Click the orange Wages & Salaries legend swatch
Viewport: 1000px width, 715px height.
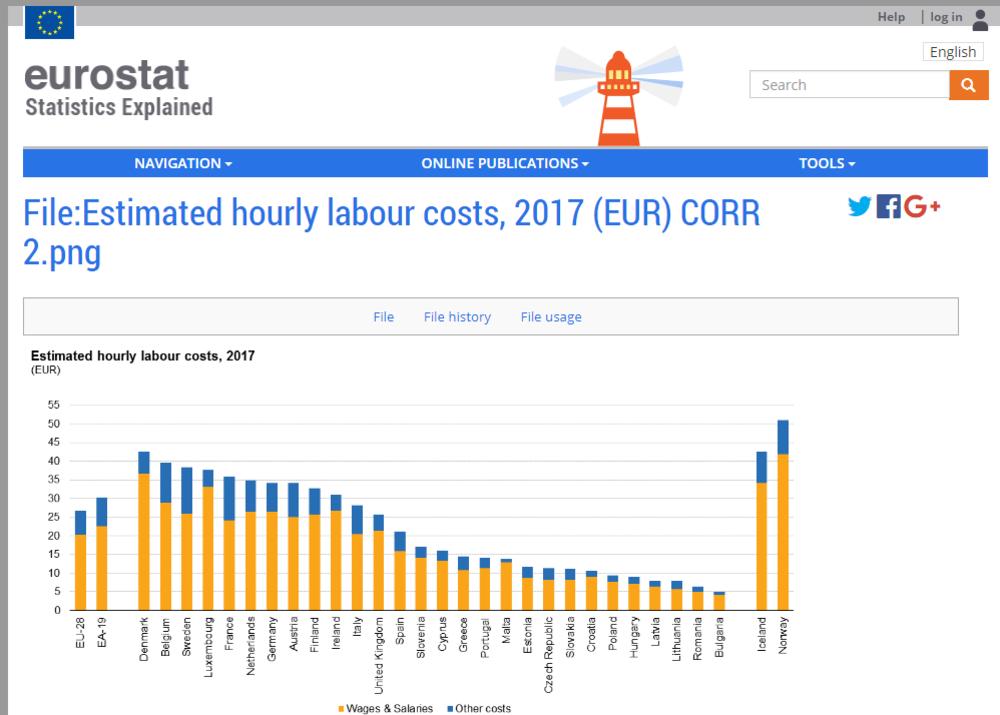pos(342,709)
